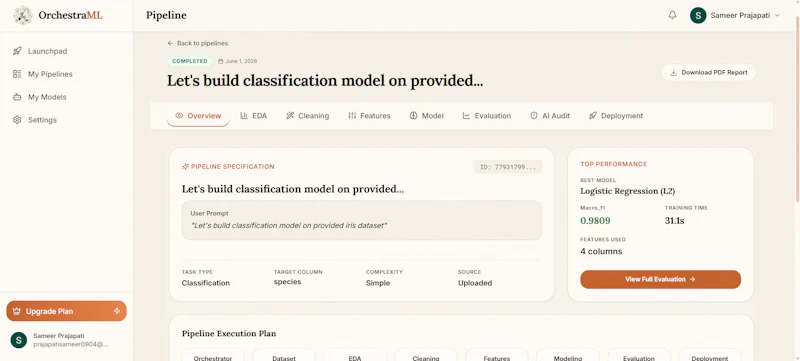Viewport: 800px width, 361px height.
Task: Click the shield icon on AI Audit
Action: 534,116
